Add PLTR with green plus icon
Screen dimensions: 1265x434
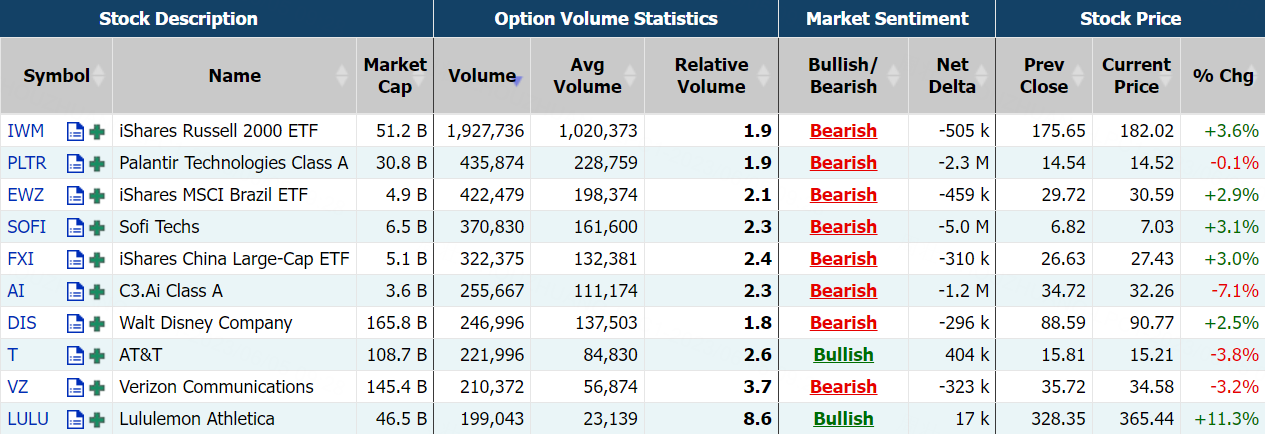point(97,163)
